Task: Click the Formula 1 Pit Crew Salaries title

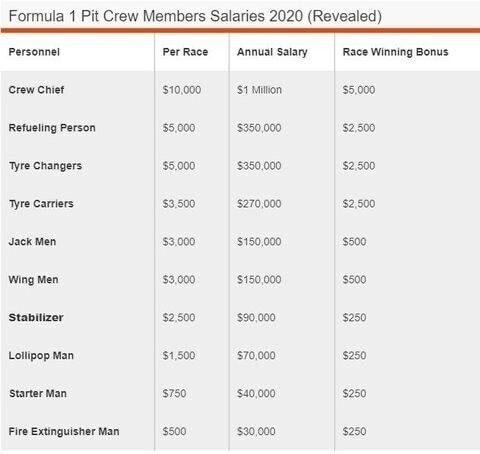Action: pyautogui.click(x=195, y=16)
